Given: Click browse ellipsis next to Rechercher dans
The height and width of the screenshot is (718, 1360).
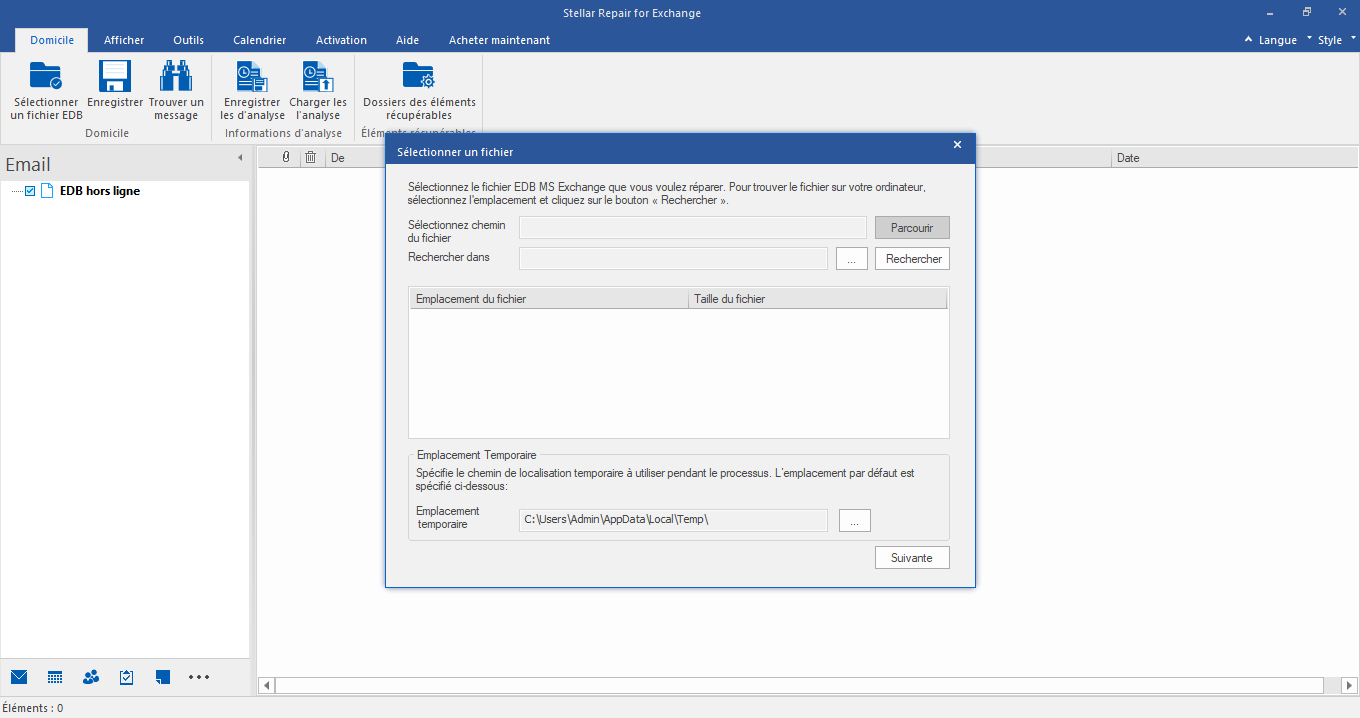Looking at the screenshot, I should pyautogui.click(x=851, y=259).
